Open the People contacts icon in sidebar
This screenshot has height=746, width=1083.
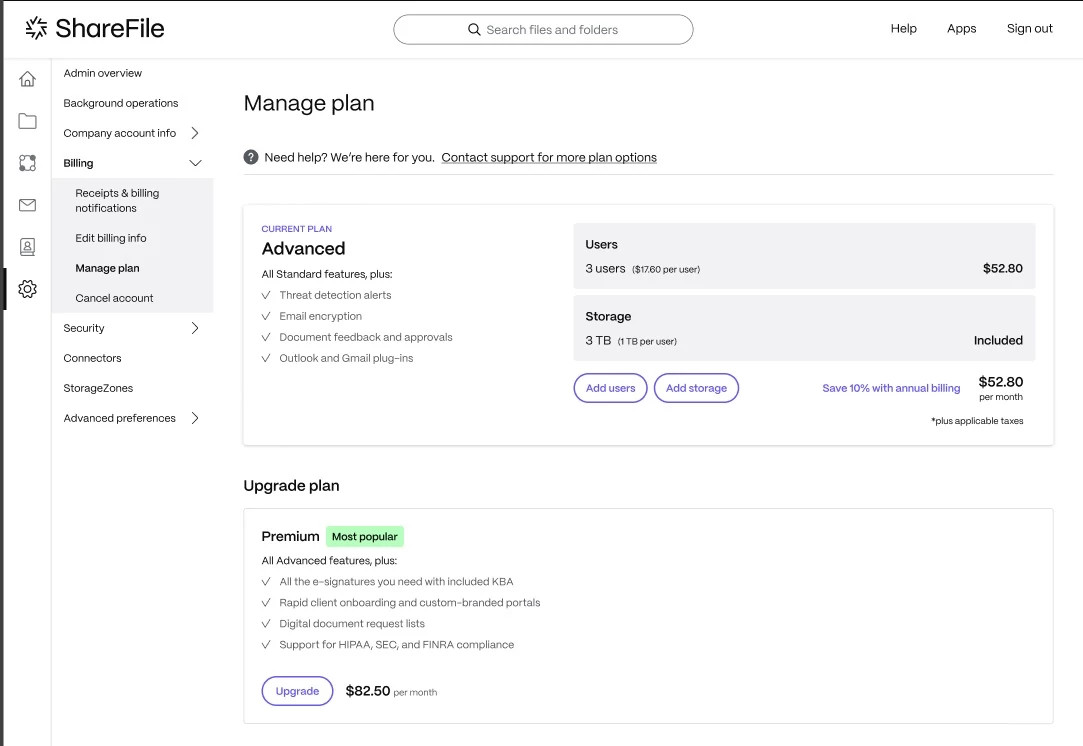[x=28, y=247]
